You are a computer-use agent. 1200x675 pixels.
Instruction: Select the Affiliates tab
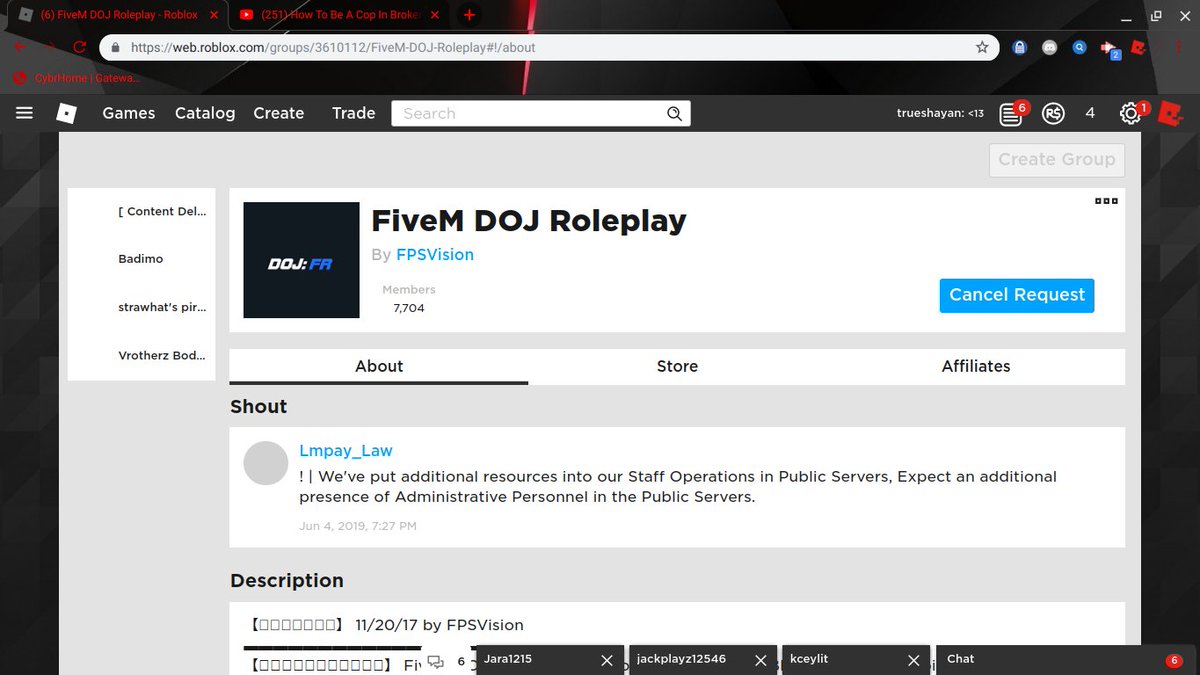[976, 366]
